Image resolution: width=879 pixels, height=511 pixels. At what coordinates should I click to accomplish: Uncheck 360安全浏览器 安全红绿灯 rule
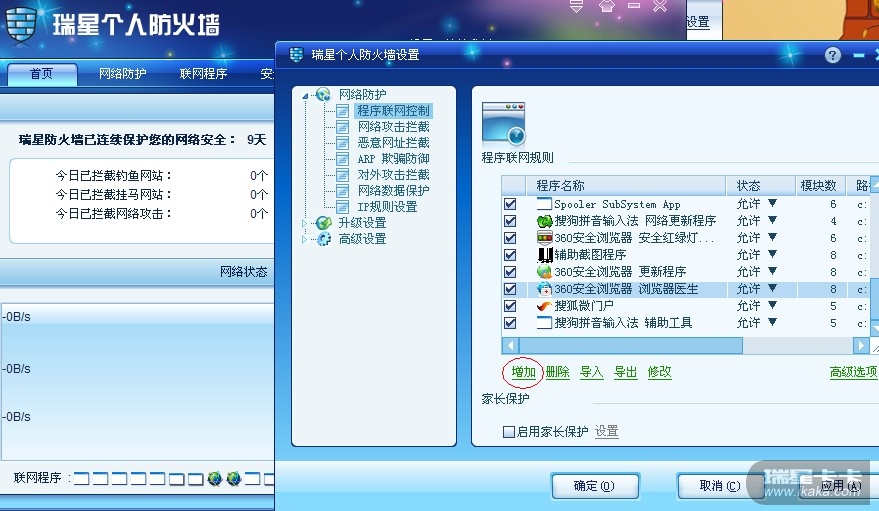(510, 238)
